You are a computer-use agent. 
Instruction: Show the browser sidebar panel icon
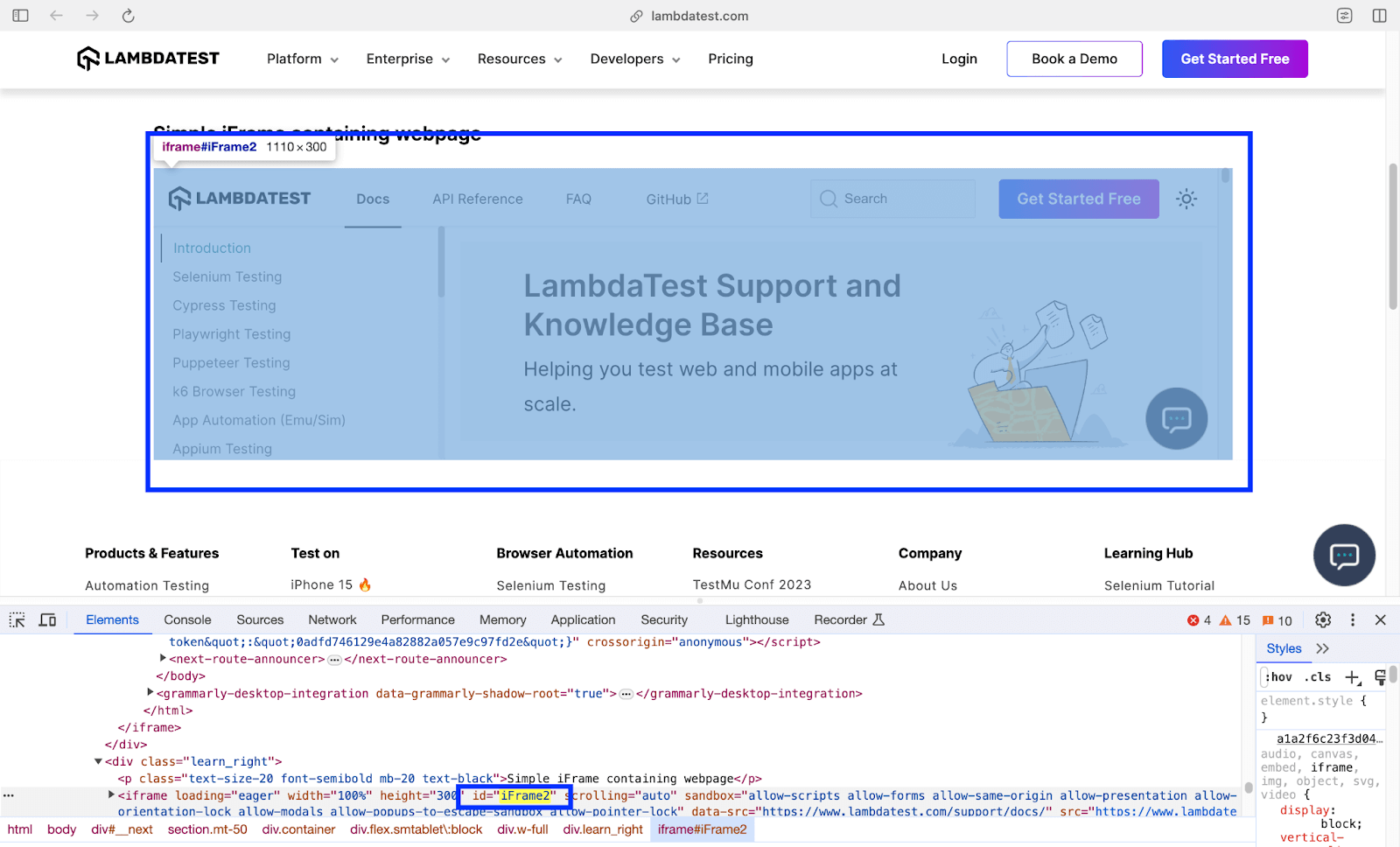21,16
